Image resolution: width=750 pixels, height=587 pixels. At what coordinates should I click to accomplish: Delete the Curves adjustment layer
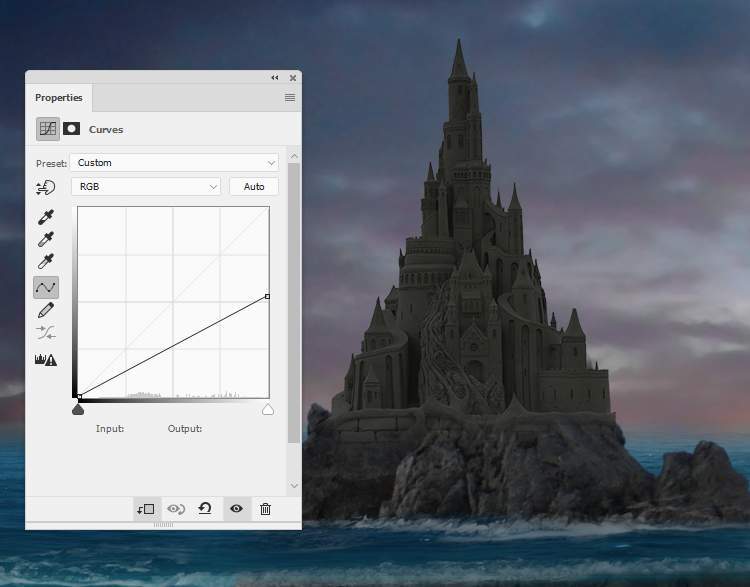tap(265, 509)
